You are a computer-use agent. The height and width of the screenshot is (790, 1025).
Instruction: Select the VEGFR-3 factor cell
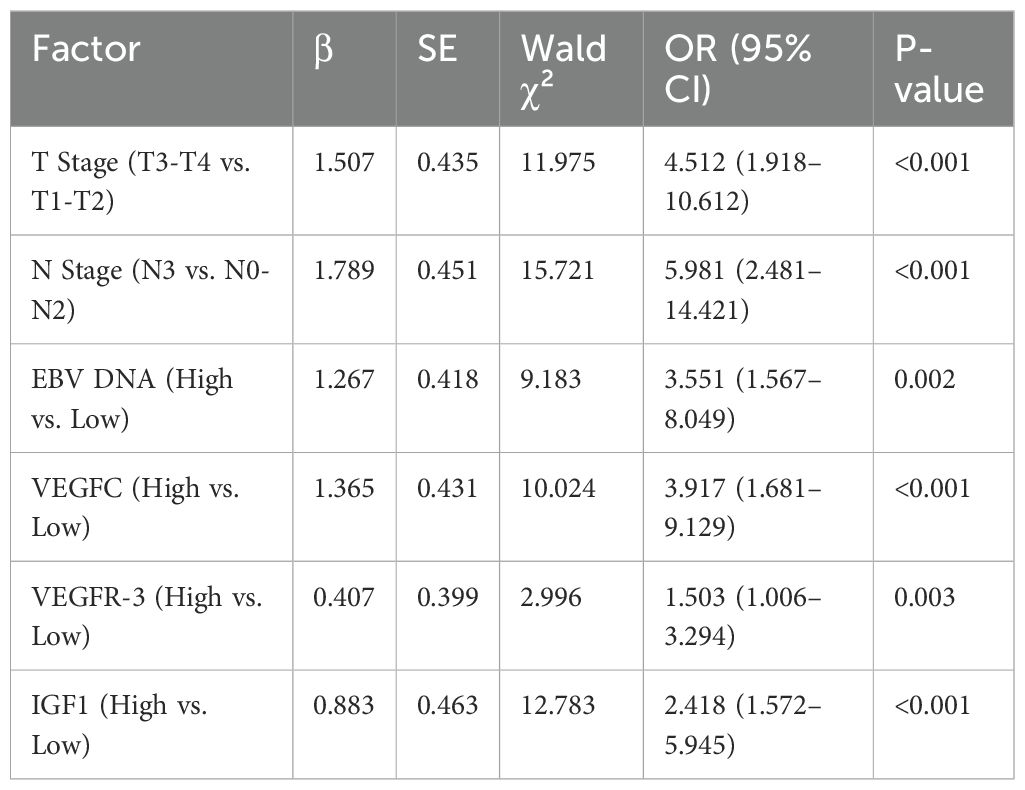[x=147, y=615]
